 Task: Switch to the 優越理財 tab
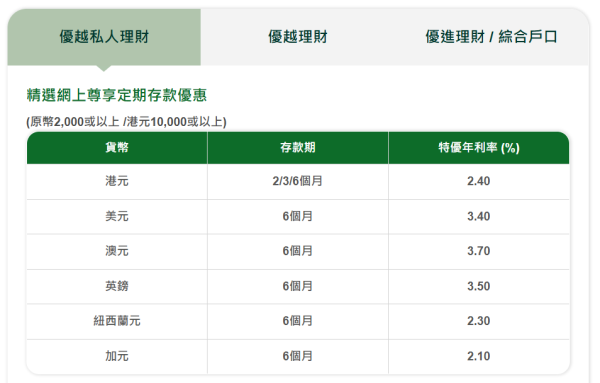click(x=298, y=37)
